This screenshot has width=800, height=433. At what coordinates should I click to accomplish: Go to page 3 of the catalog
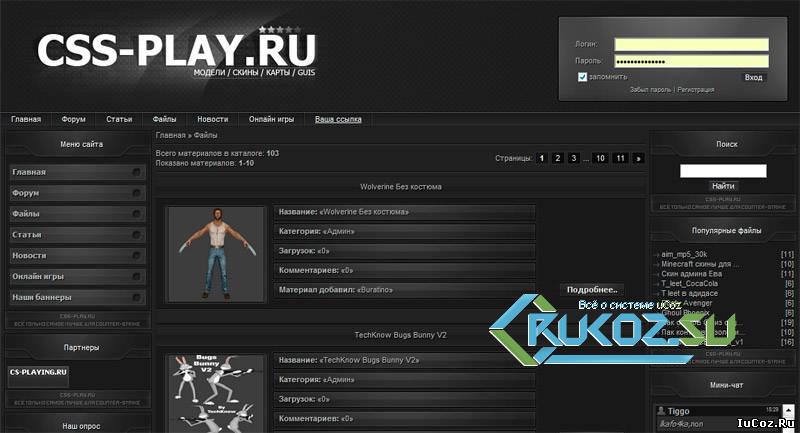point(573,158)
